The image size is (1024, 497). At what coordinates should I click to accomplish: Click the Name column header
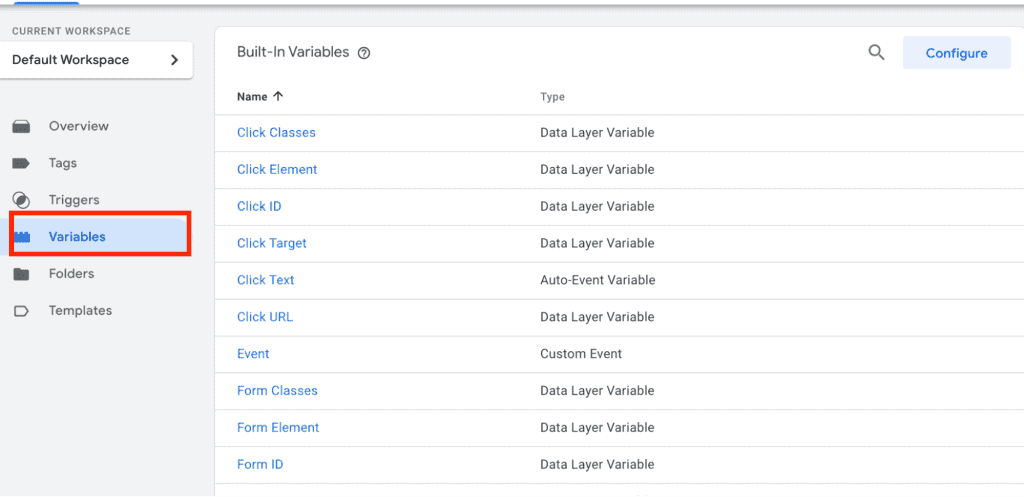[x=252, y=97]
